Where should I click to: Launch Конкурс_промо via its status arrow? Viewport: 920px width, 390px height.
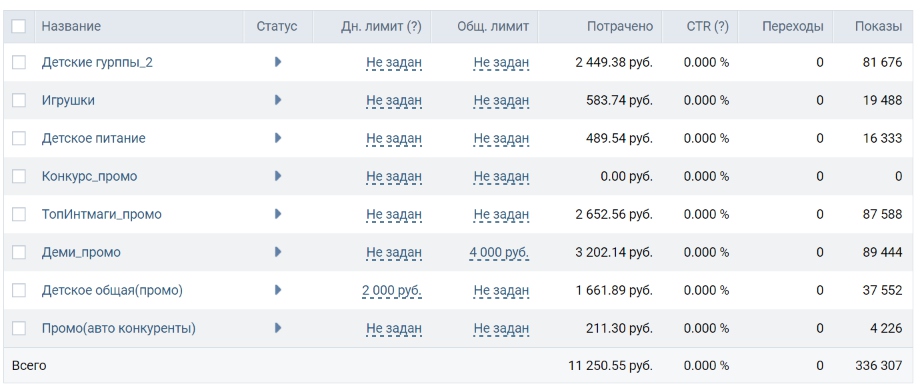coord(278,176)
